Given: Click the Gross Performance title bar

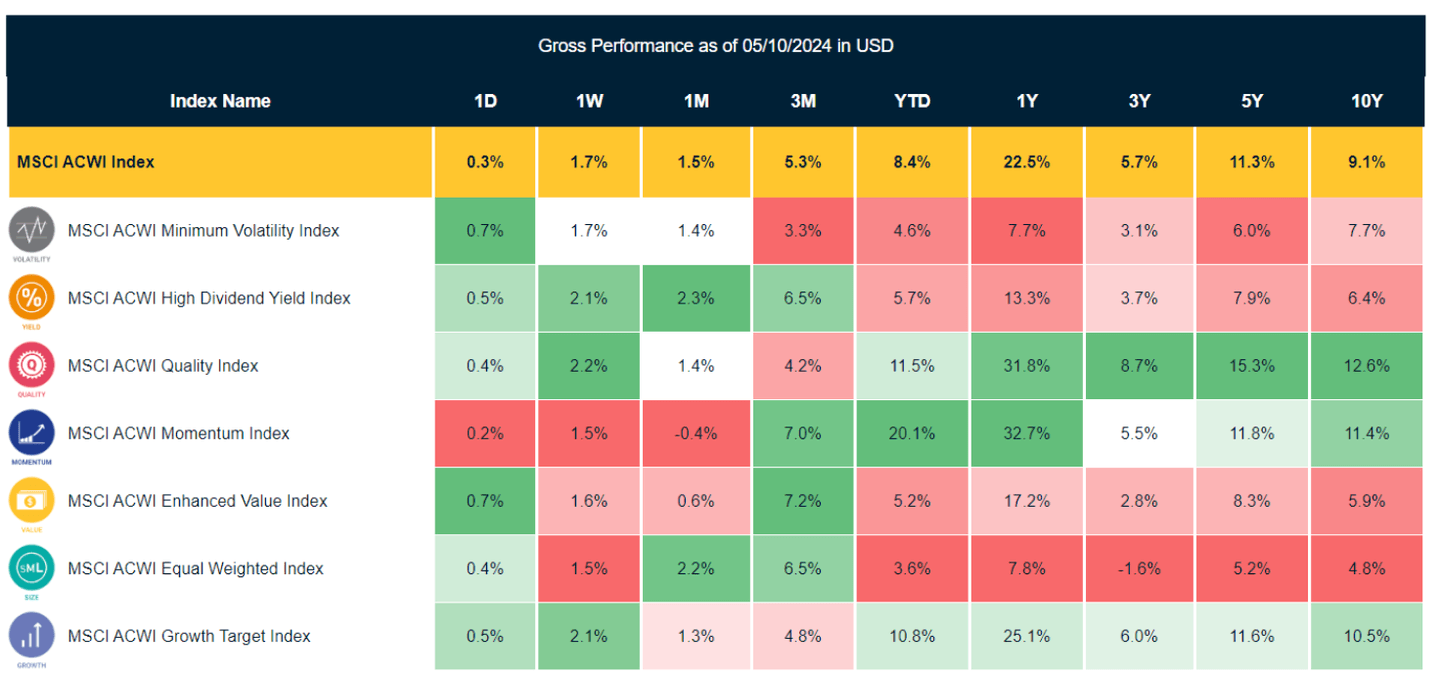Looking at the screenshot, I should [715, 46].
